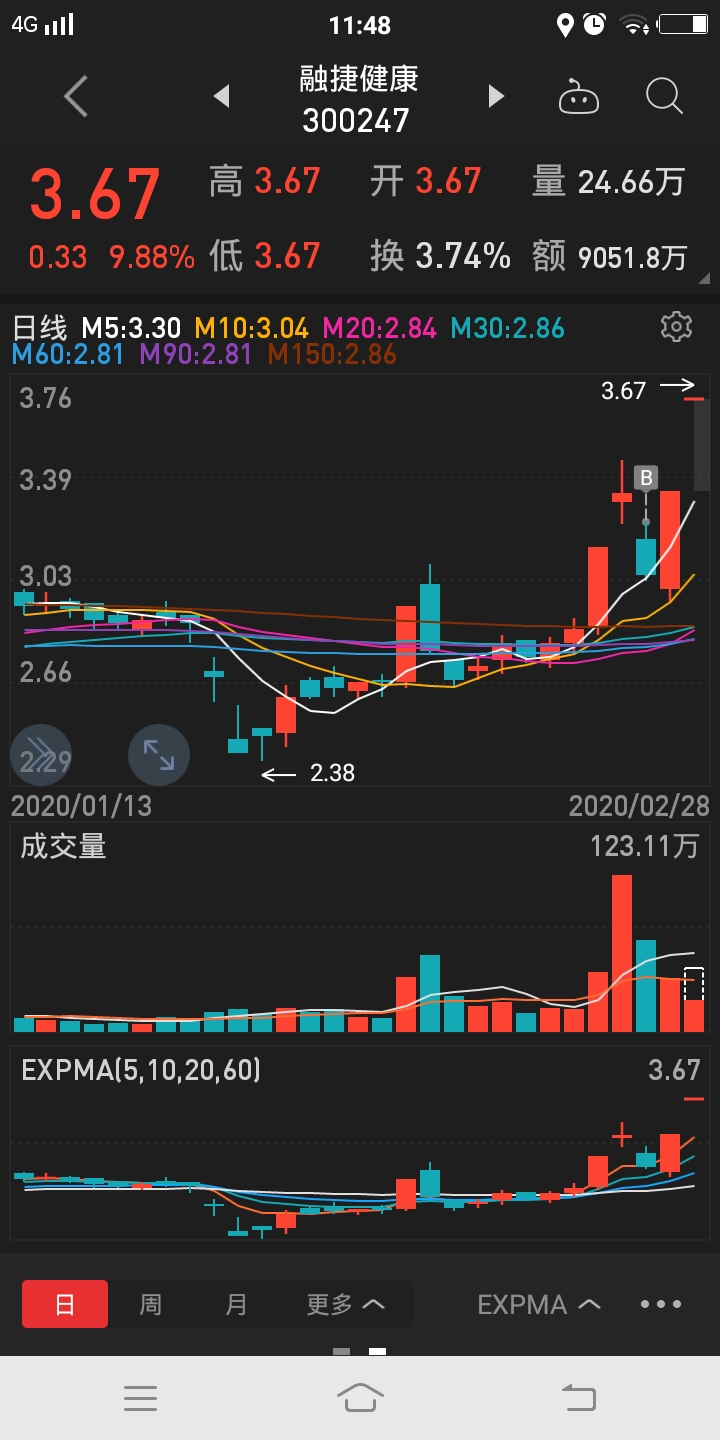The height and width of the screenshot is (1440, 720).
Task: Tap the 成交量 volume panel label
Action: coord(63,846)
